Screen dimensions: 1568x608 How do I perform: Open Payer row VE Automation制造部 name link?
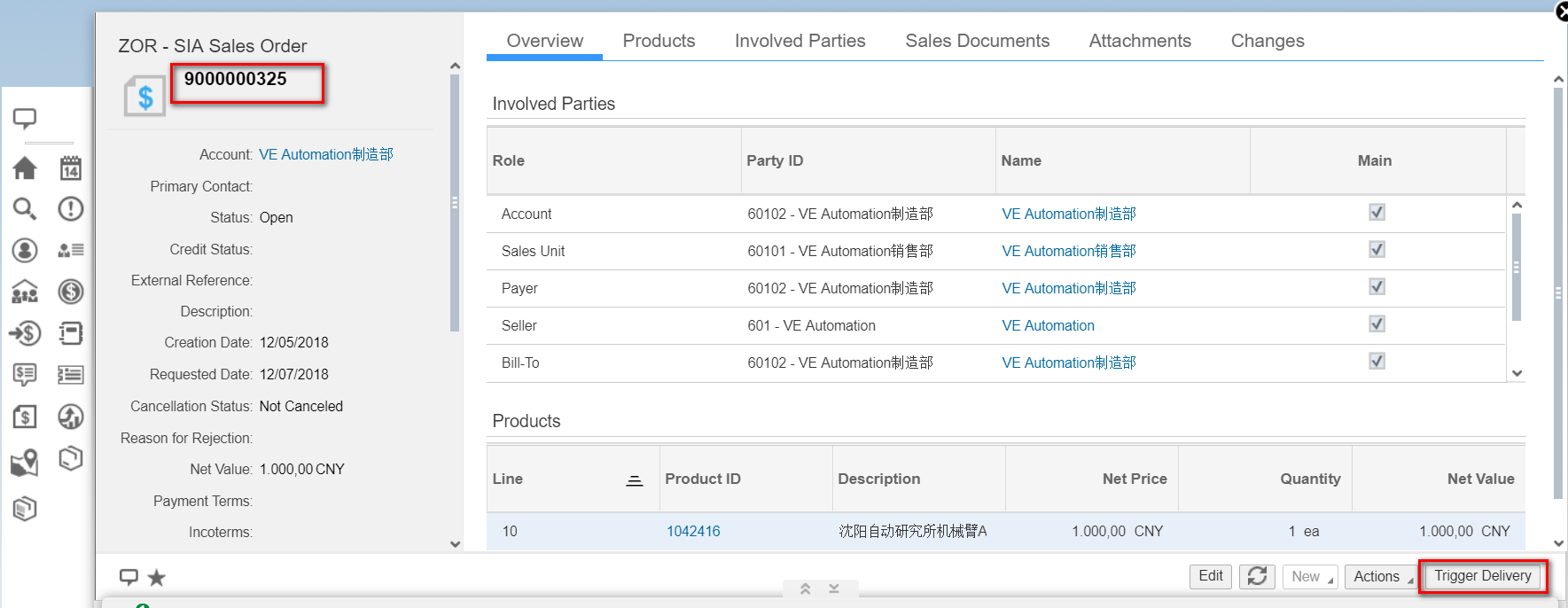point(1068,288)
